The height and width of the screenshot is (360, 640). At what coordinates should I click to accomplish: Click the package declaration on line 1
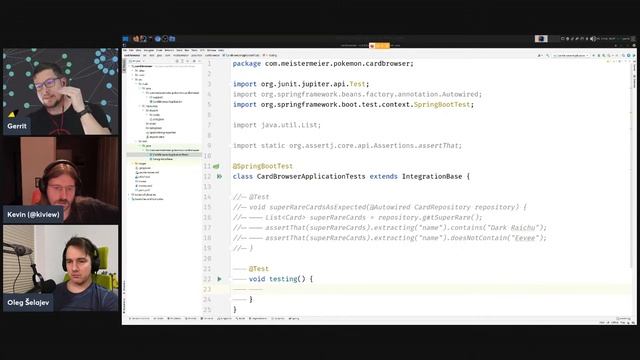click(x=323, y=64)
